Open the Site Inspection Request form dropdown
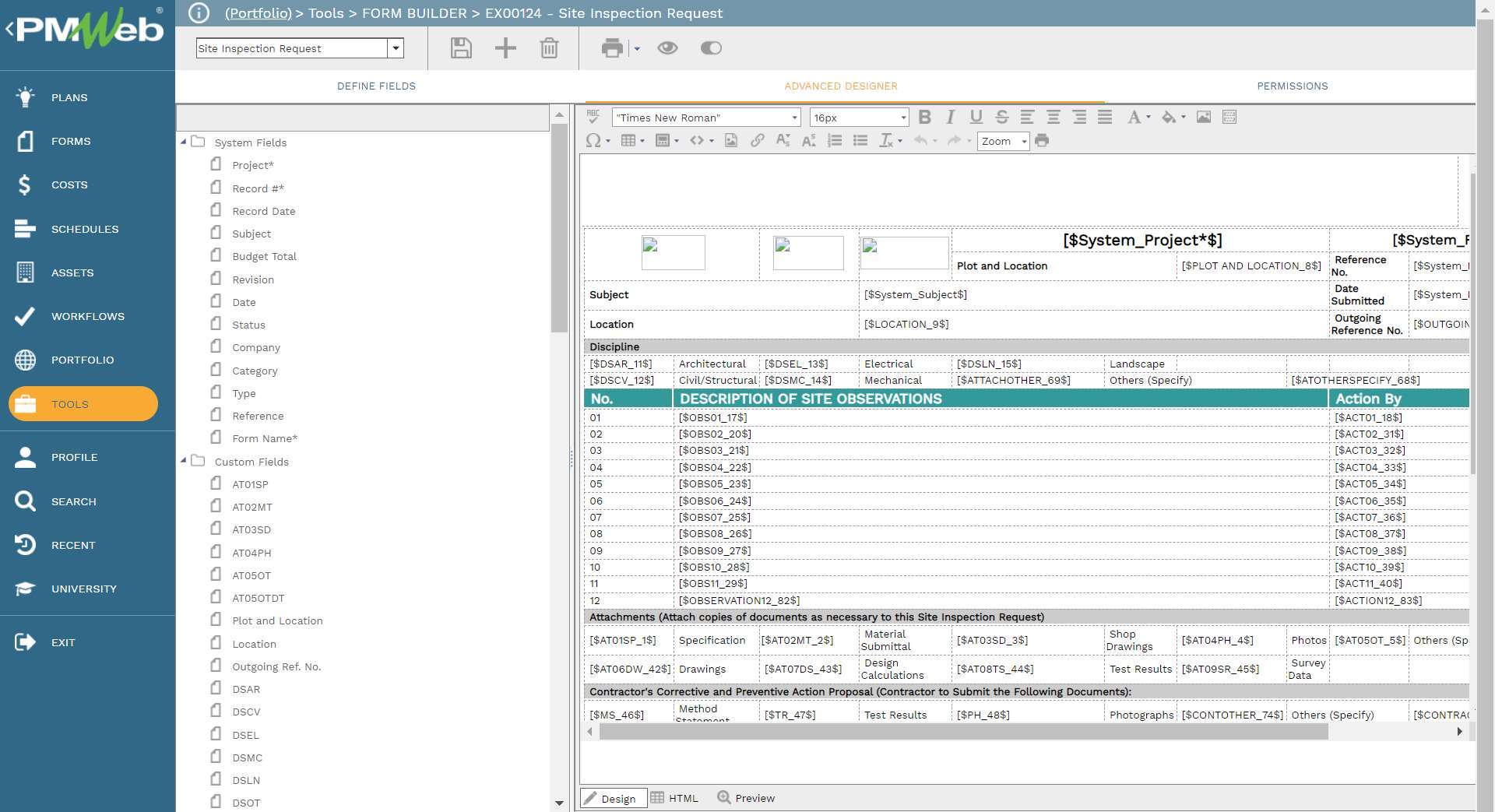1495x812 pixels. (396, 47)
